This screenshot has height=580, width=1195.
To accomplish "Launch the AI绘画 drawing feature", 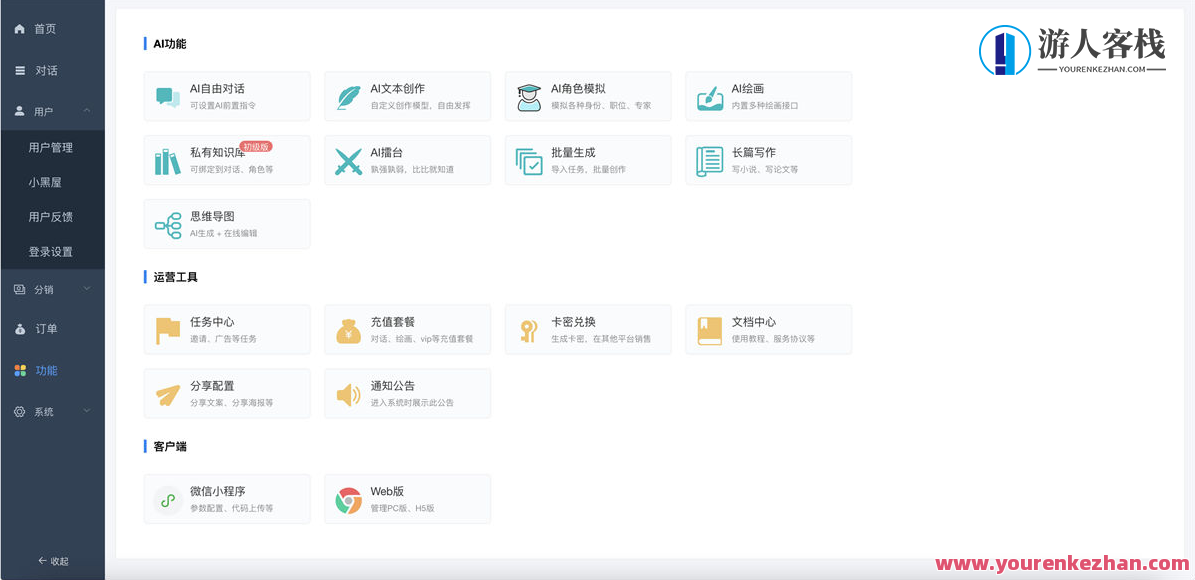I will coord(767,96).
